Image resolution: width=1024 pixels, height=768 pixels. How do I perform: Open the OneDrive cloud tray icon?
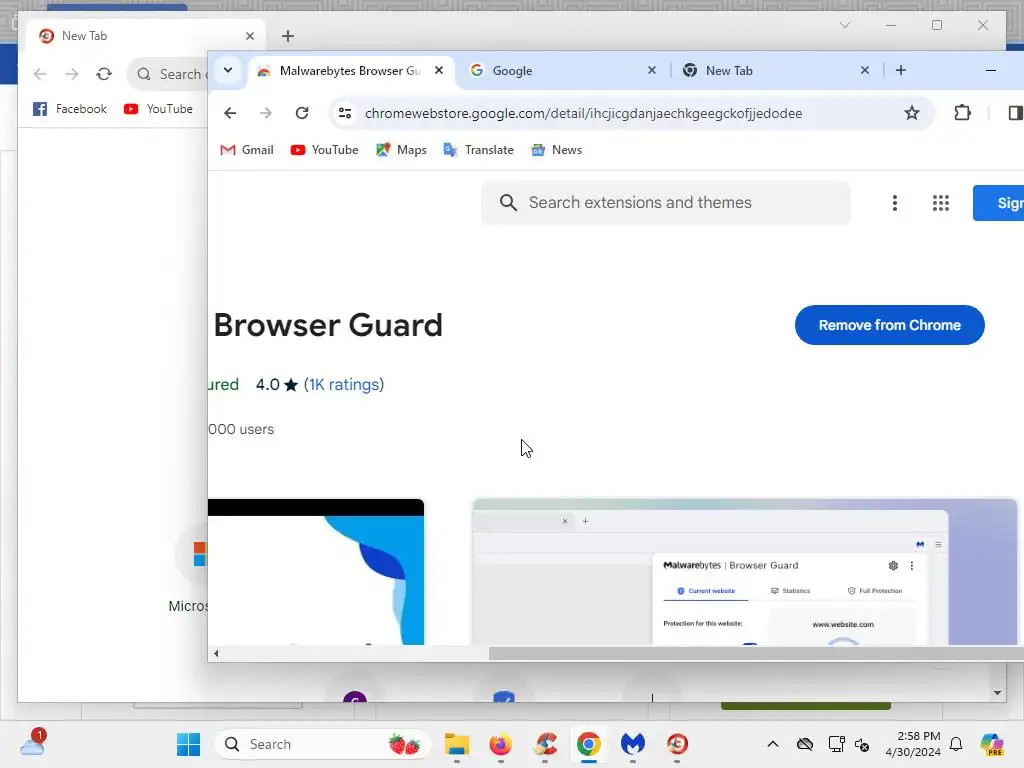click(x=805, y=744)
